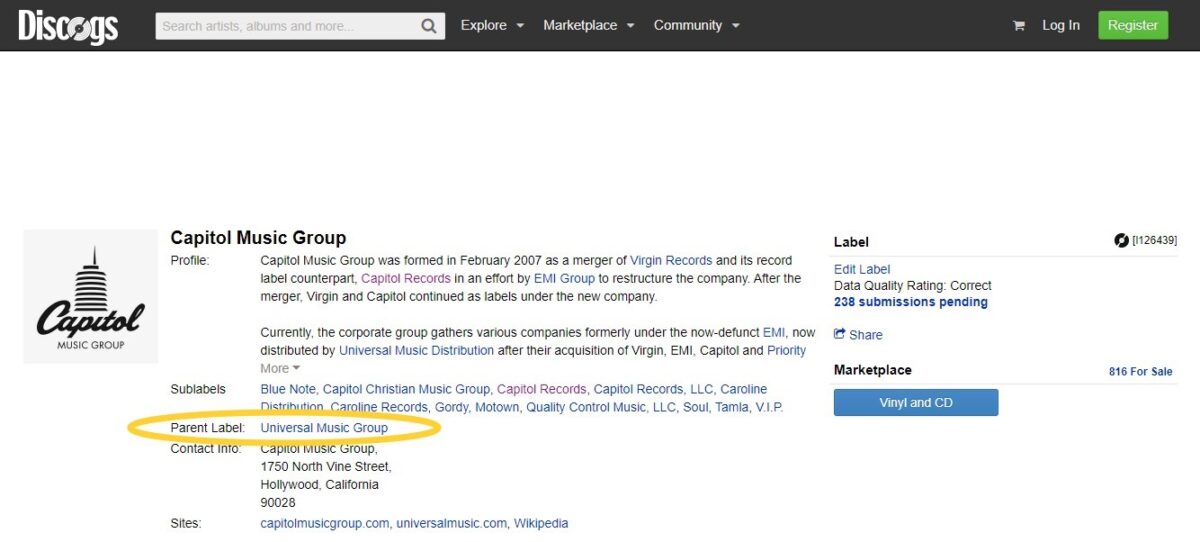
Task: Click the Discogs label ID badge icon
Action: coord(1121,241)
